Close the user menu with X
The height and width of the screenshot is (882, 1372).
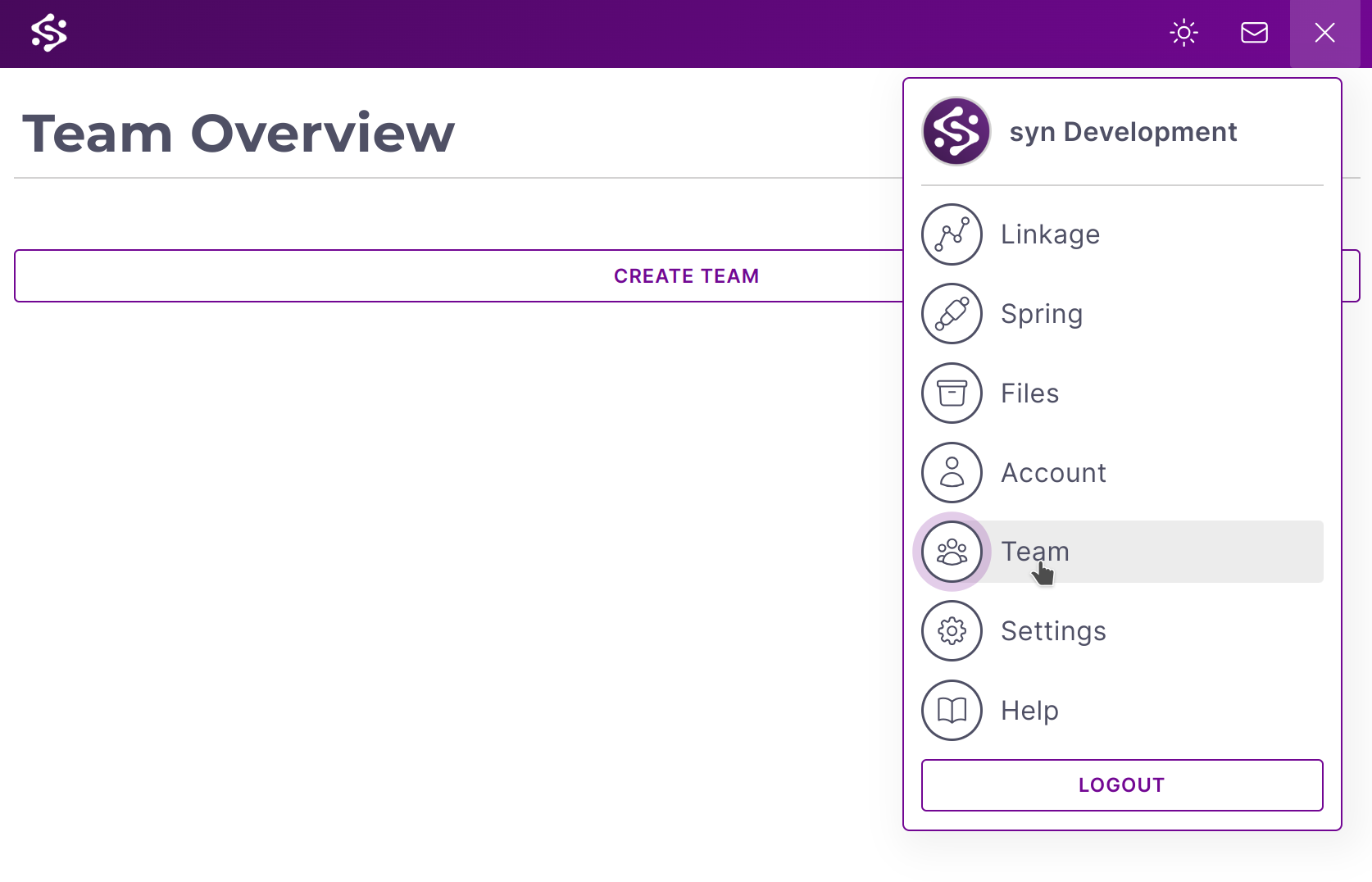[x=1324, y=33]
